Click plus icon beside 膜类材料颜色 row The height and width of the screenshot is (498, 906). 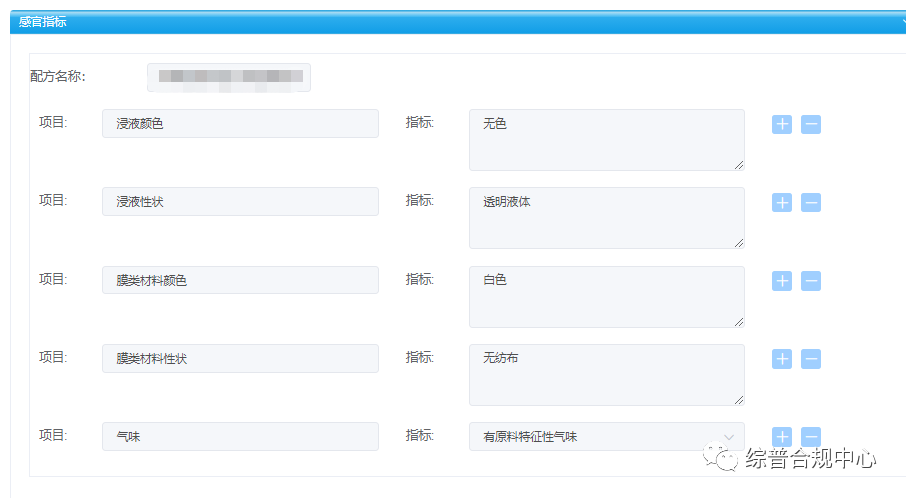click(x=781, y=281)
